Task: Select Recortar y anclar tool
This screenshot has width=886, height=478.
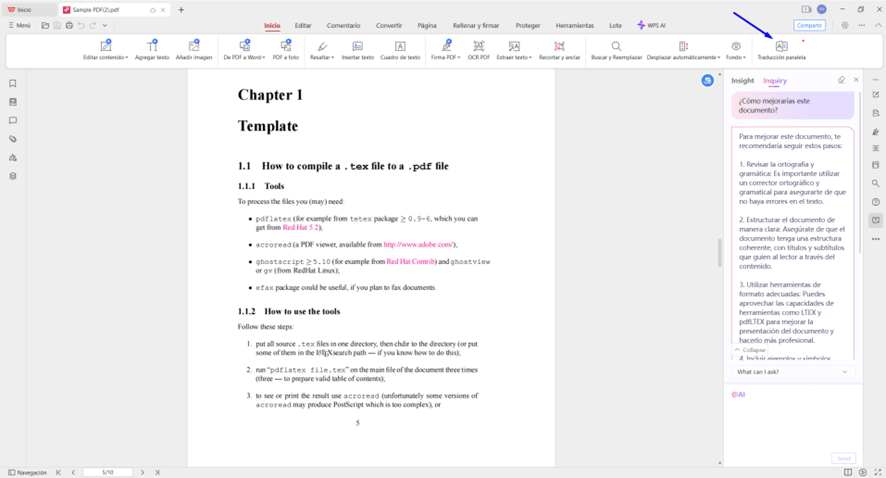Action: 559,50
